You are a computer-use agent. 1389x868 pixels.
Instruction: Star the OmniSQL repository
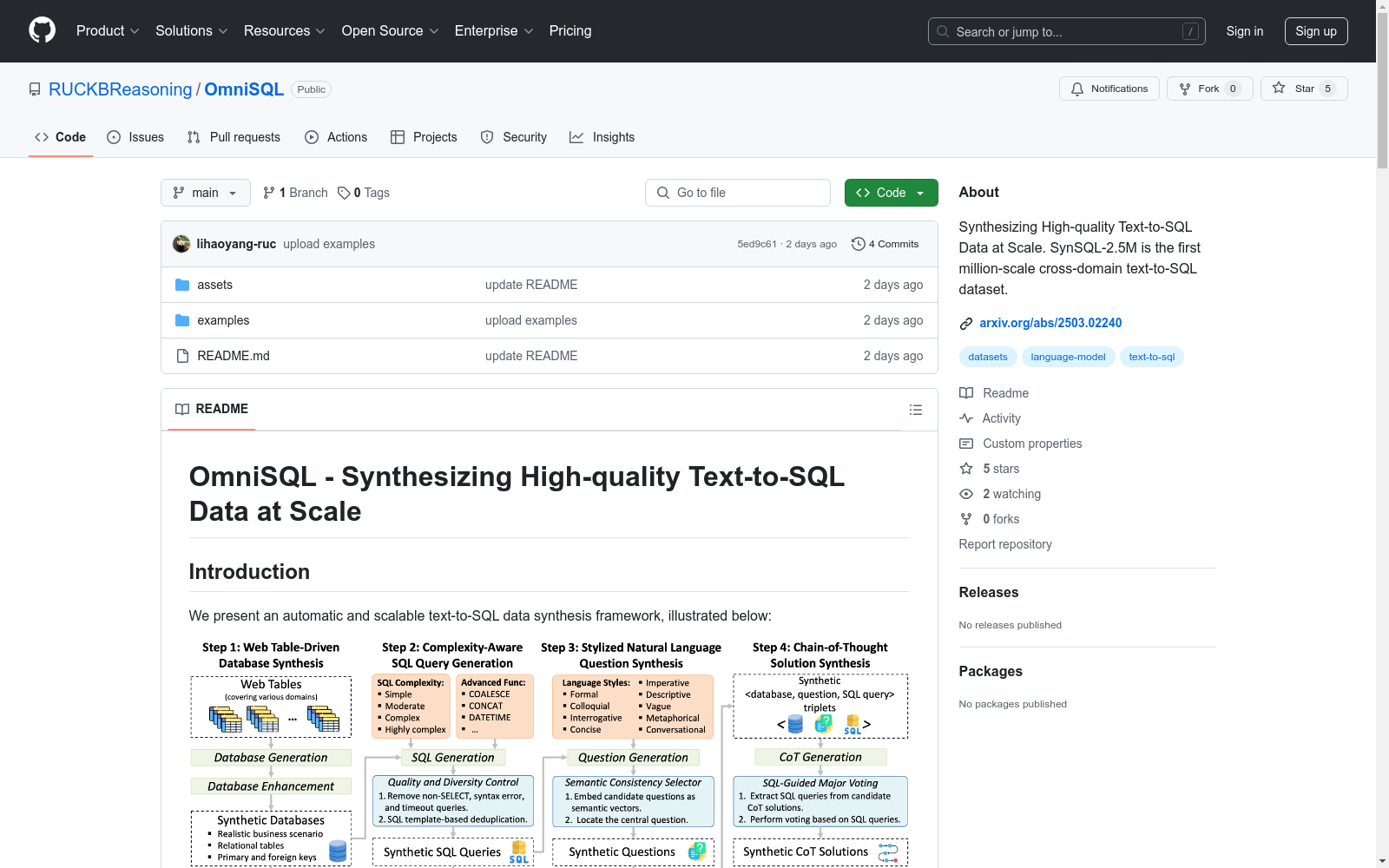1303,89
